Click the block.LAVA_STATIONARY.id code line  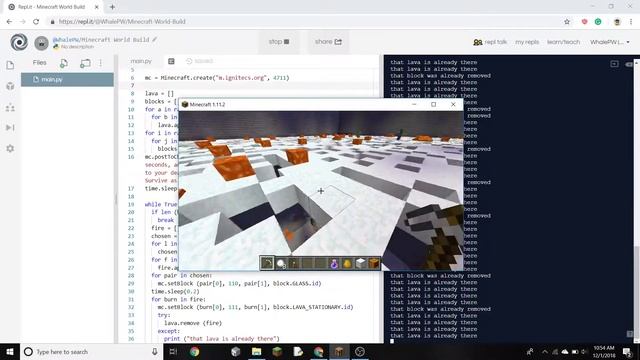255,307
